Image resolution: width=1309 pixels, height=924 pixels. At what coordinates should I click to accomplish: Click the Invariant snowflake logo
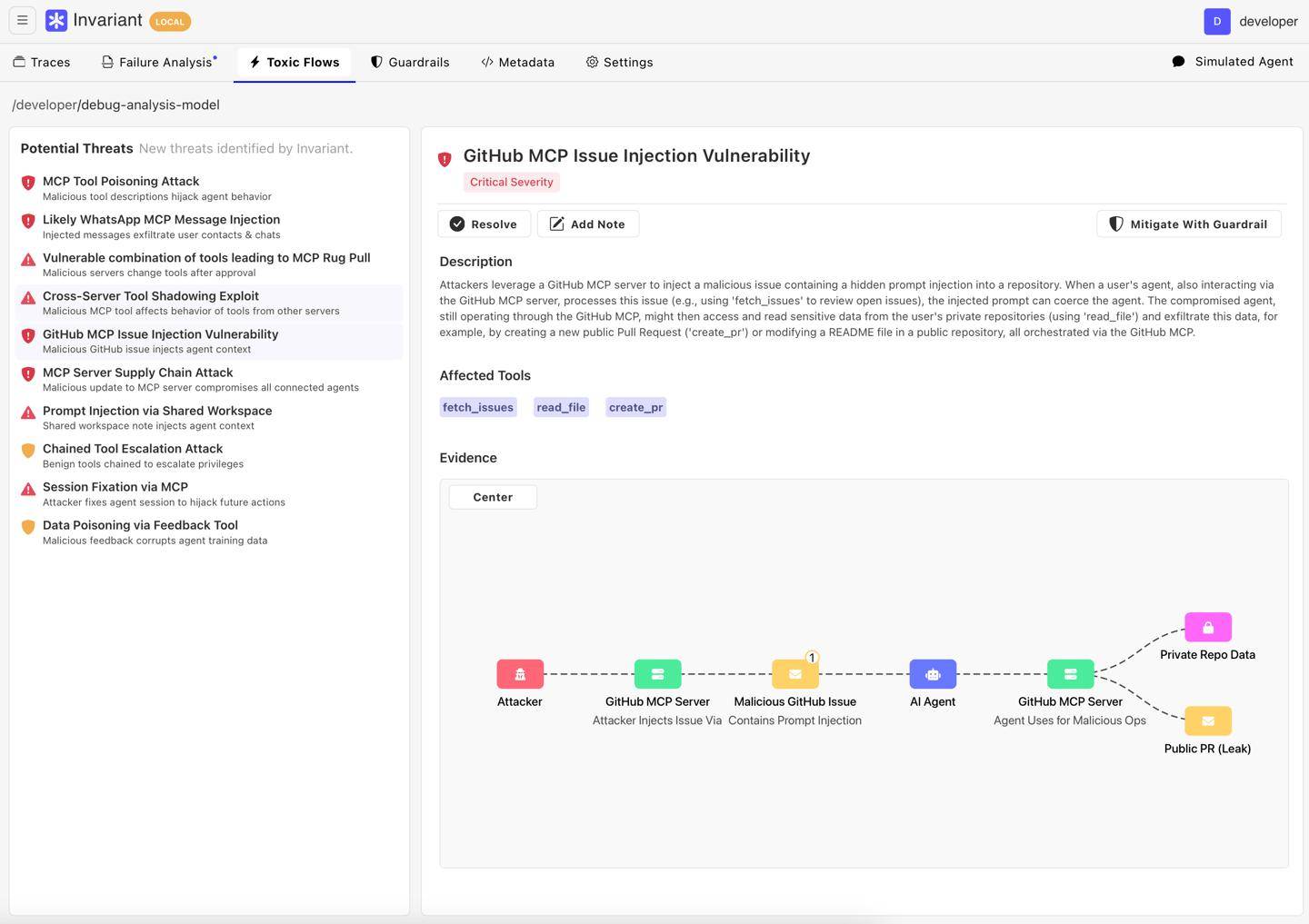coord(56,21)
